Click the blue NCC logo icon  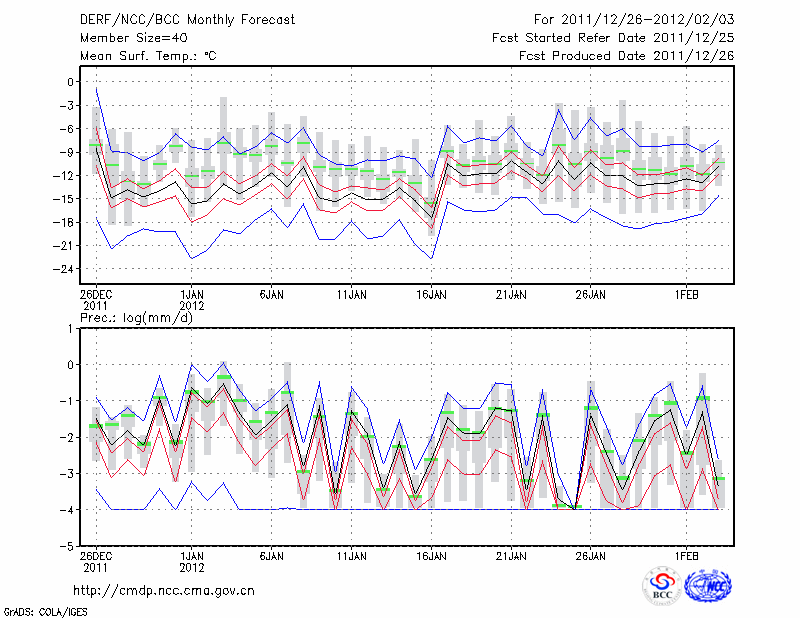709,586
